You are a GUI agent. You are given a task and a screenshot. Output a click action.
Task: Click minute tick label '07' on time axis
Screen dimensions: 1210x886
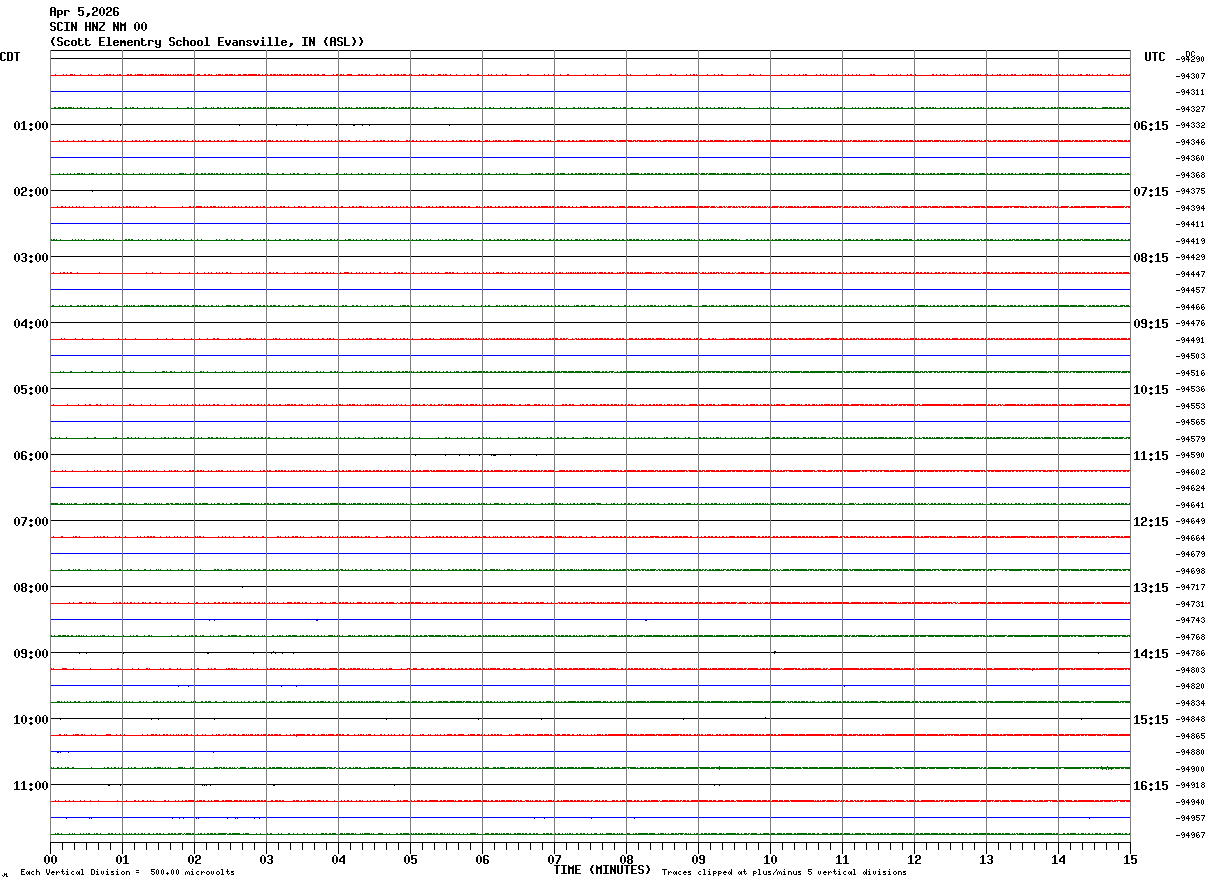555,860
